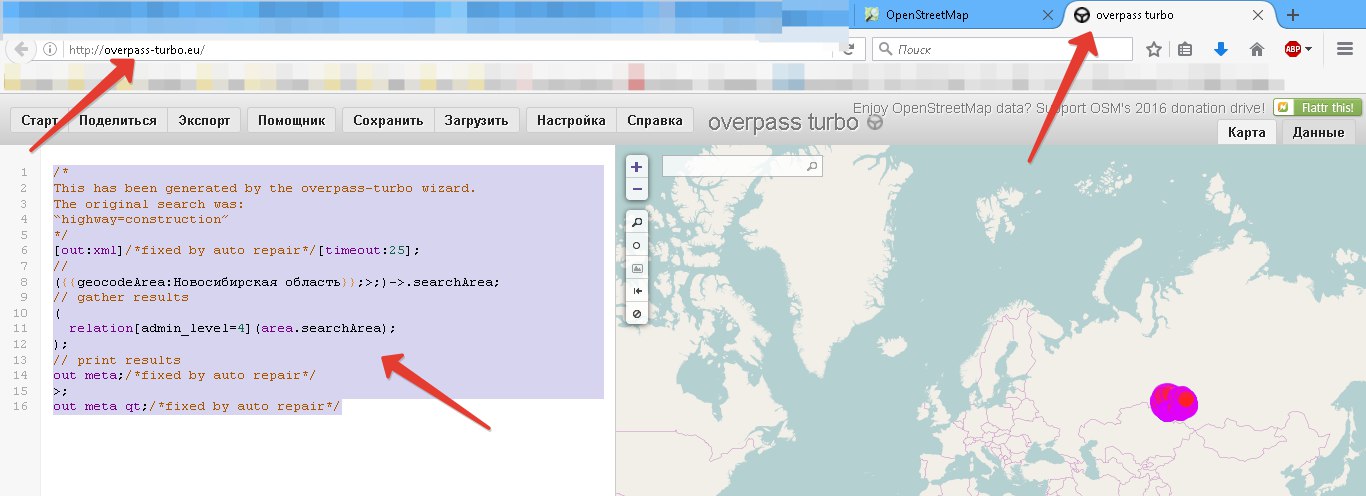The image size is (1366, 496).
Task: Click the "highway=construction" comment line
Action: click(141, 219)
